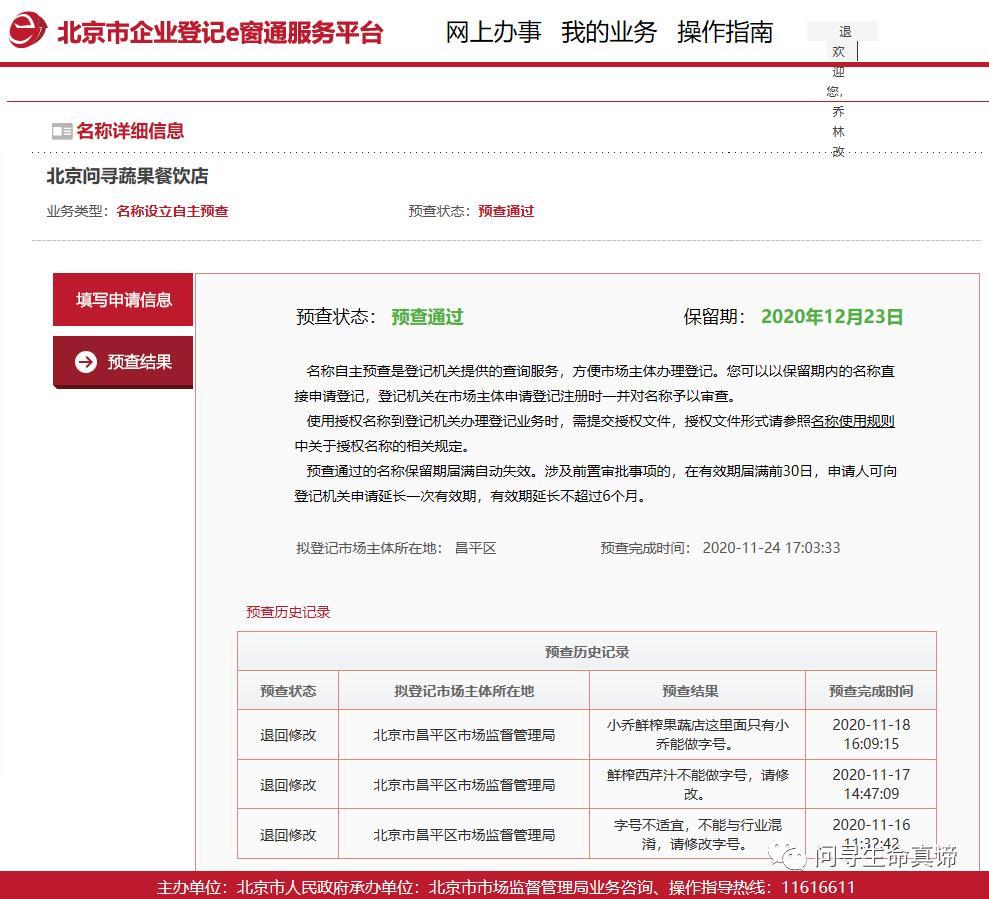Click the green 预查通过 status text
The image size is (989, 899).
[427, 317]
